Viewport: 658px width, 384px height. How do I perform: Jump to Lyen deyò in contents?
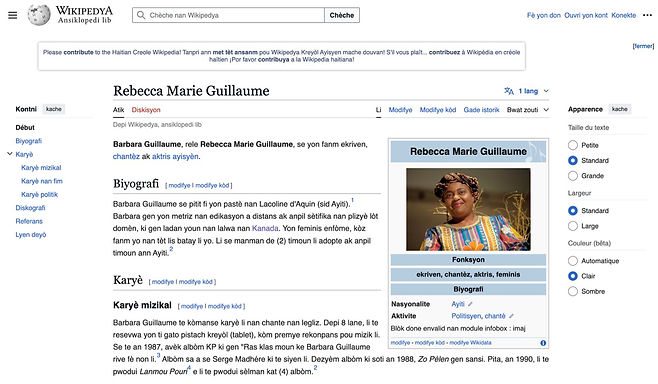point(31,235)
